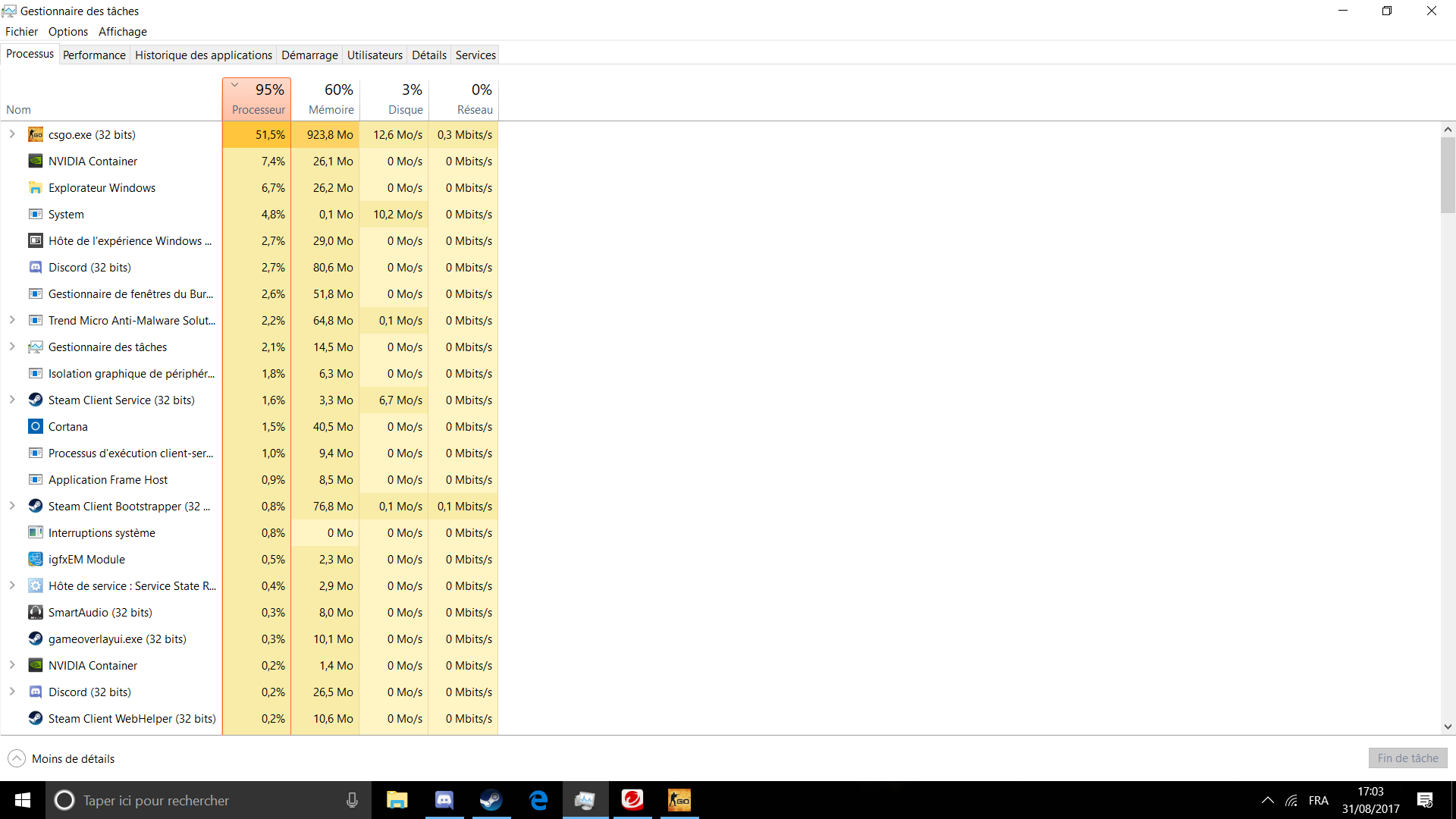Click scrollbar down arrow in process list

1448,726
